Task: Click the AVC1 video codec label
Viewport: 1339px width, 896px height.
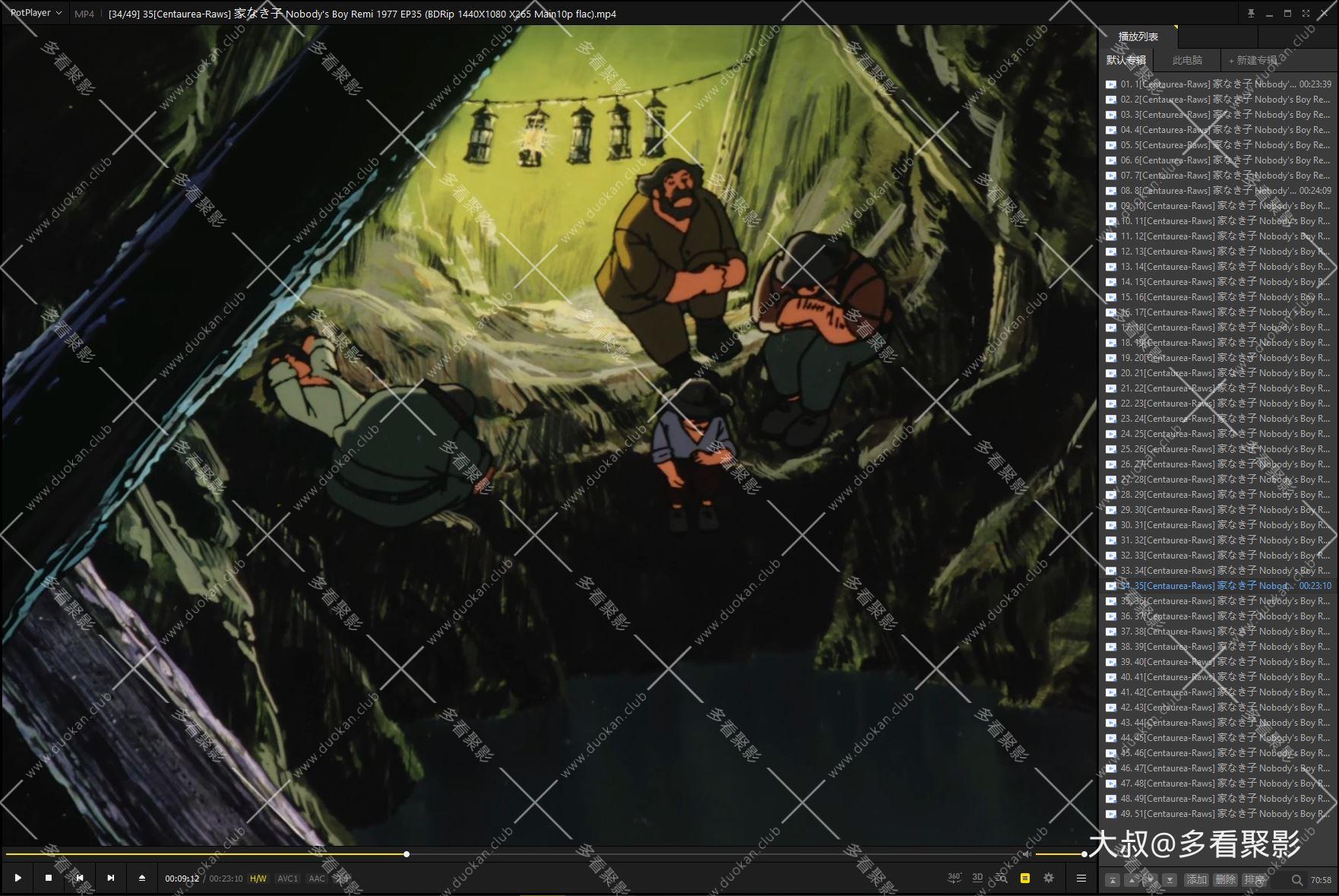Action: tap(287, 879)
